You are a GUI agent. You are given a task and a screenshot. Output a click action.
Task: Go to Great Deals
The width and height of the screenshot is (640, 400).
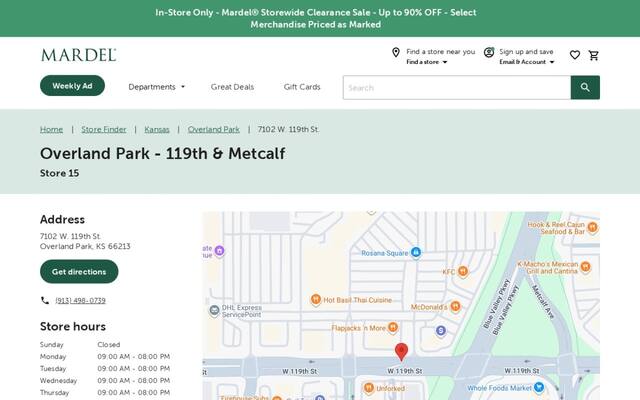[x=232, y=87]
